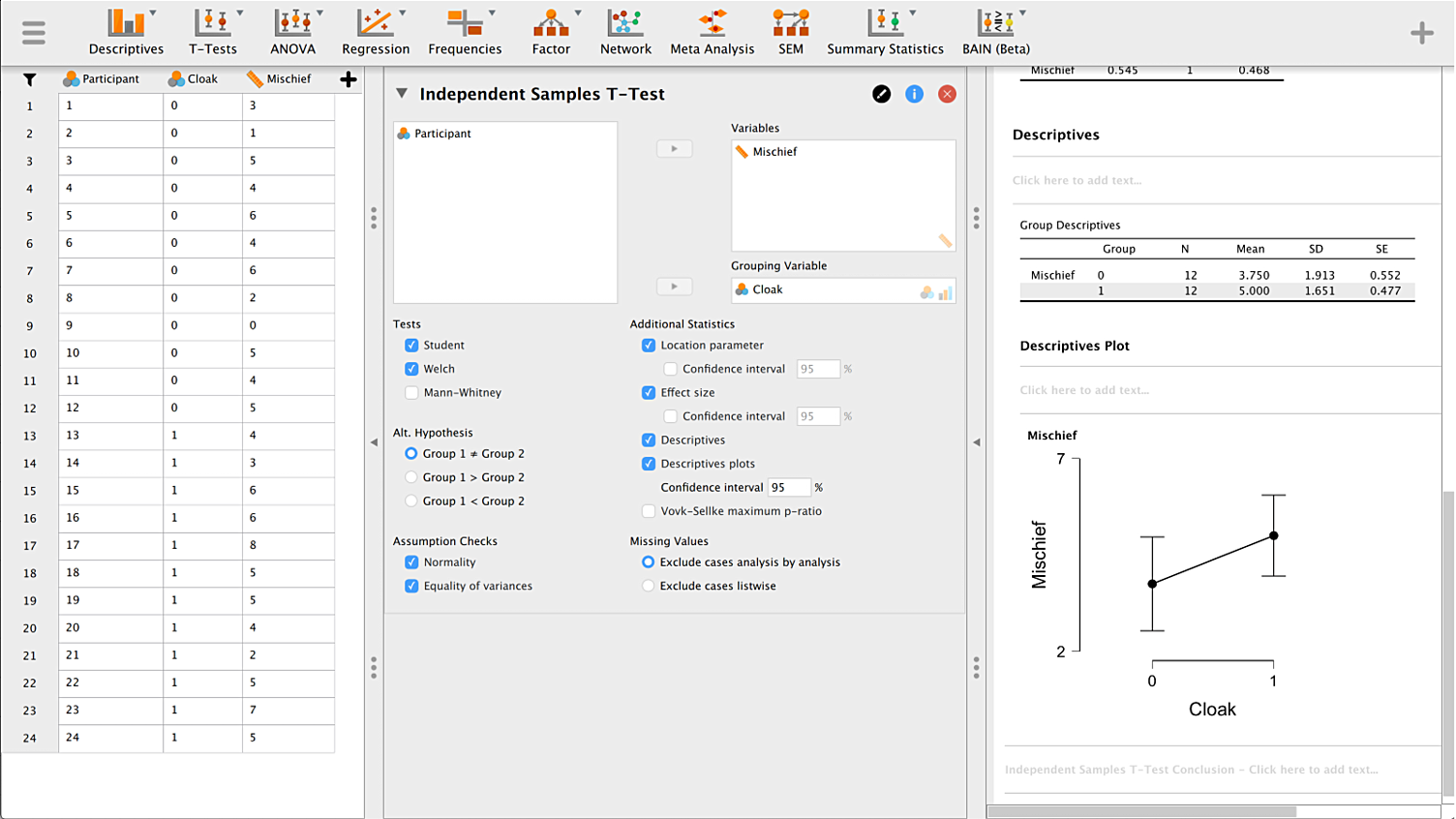Screen dimensions: 1456x819
Task: Click the pencil icon to edit analysis title
Action: [881, 94]
